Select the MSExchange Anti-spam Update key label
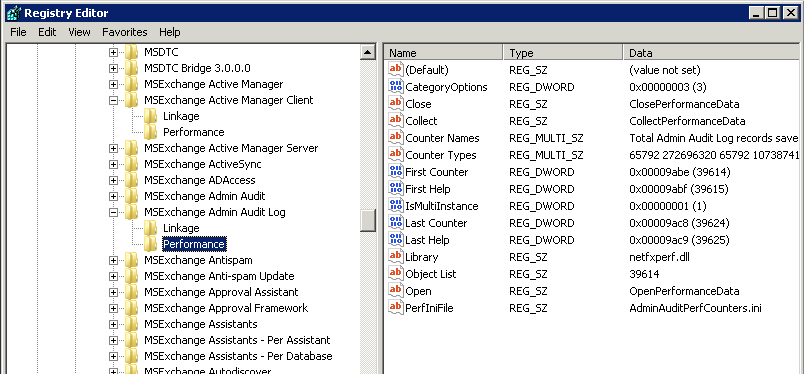Screen dimensions: 804x374 [x=219, y=277]
